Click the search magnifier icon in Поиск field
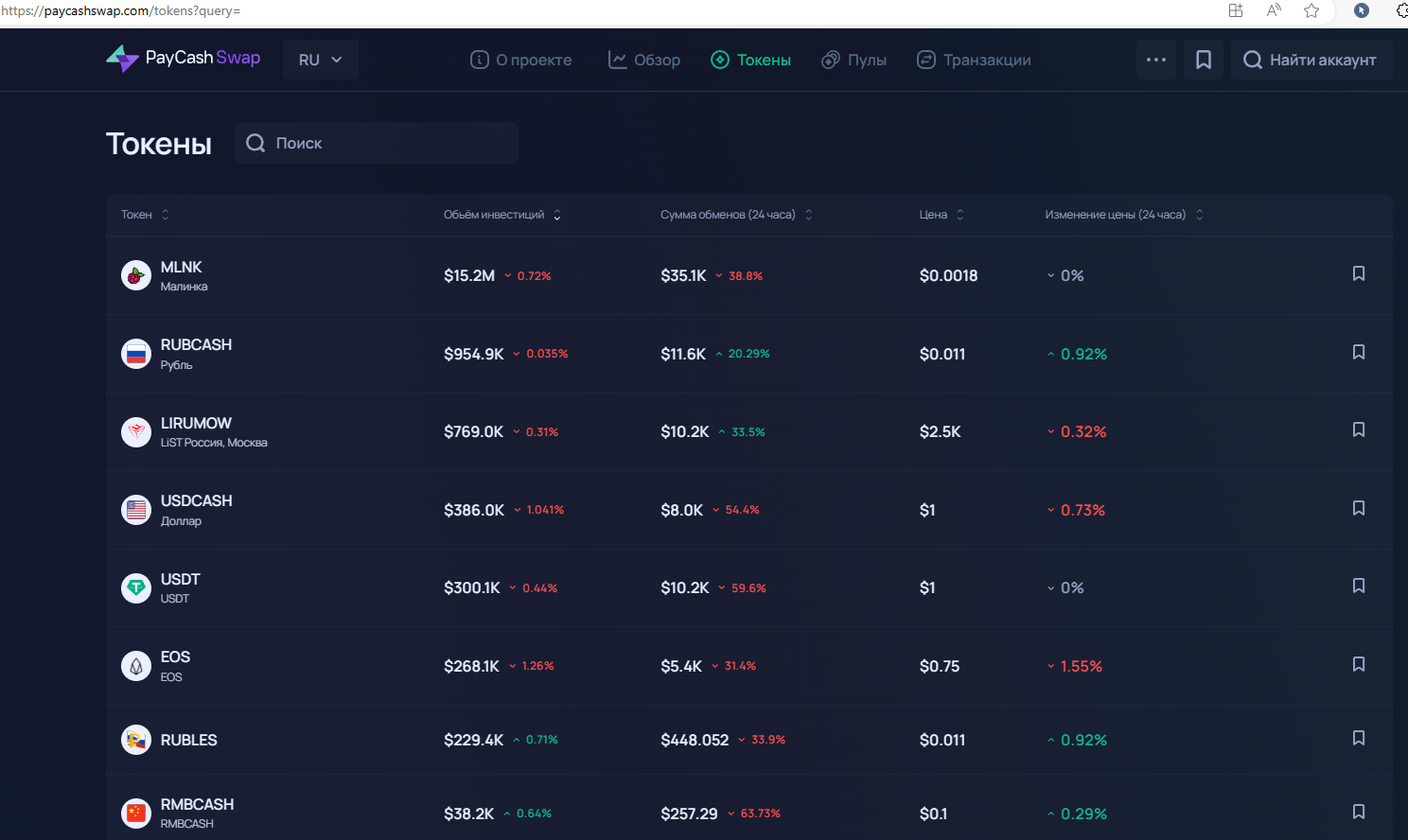Image resolution: width=1408 pixels, height=840 pixels. (x=255, y=143)
